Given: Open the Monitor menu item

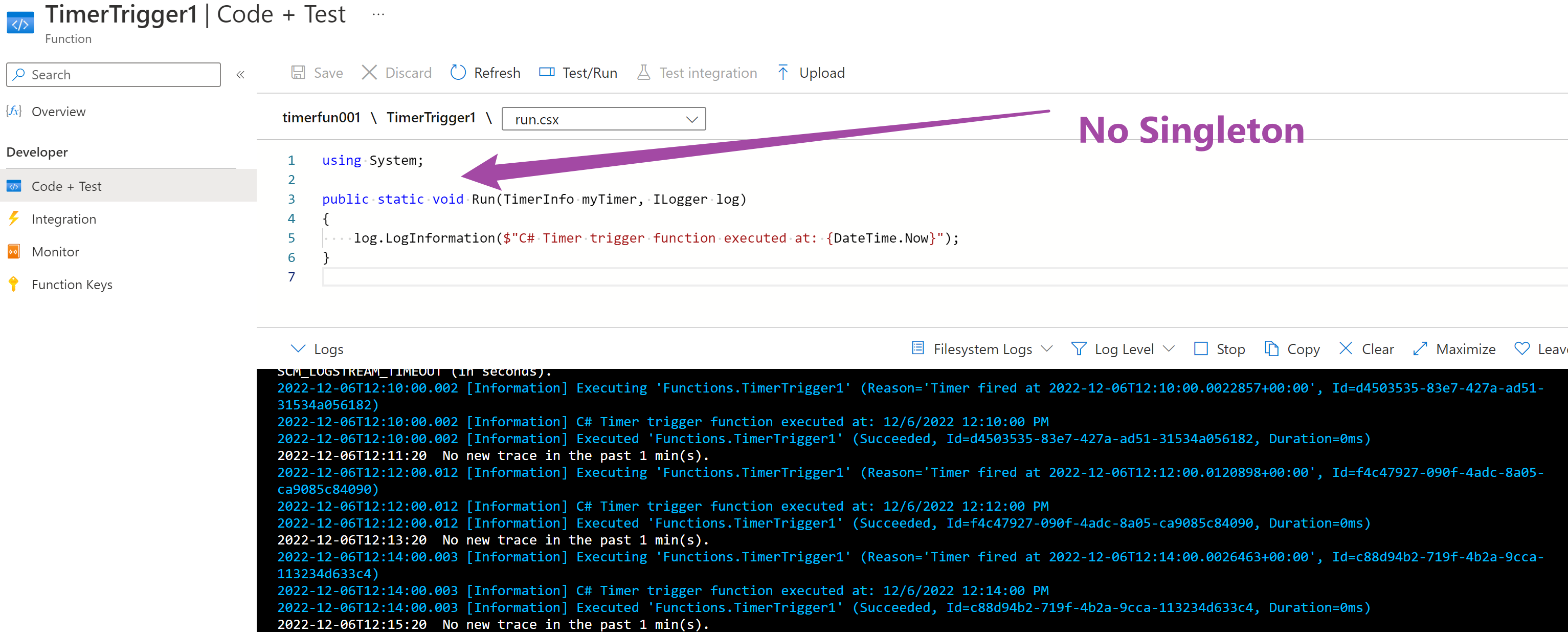Looking at the screenshot, I should pos(55,252).
